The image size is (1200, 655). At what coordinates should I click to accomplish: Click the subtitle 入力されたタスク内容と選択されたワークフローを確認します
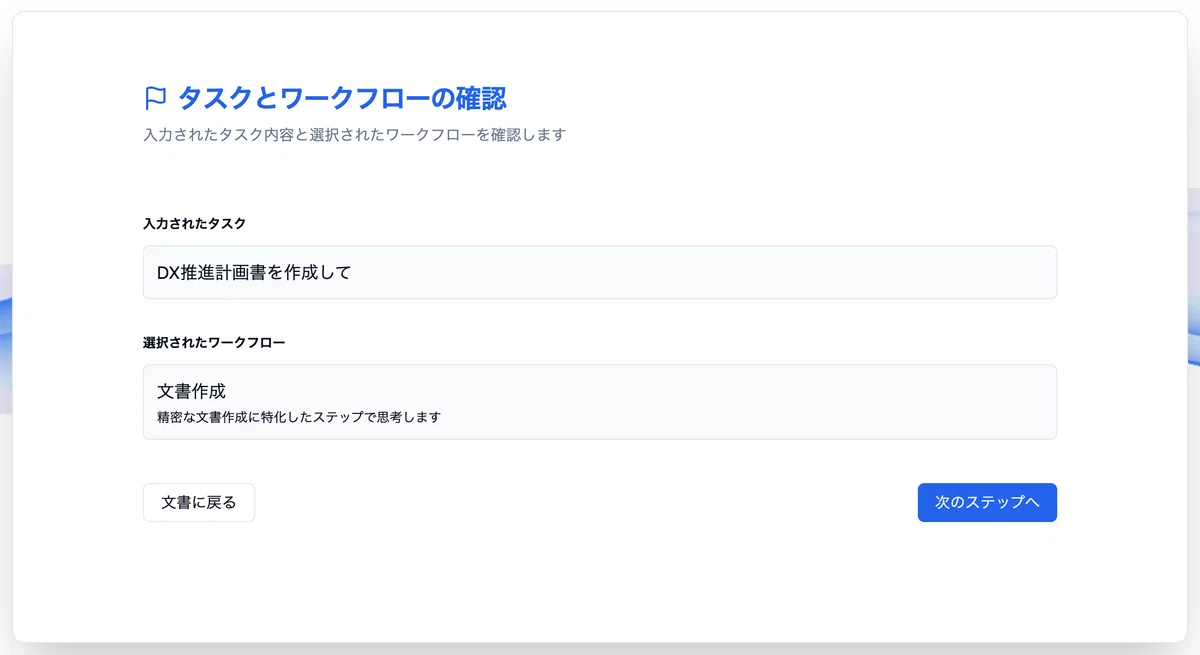point(355,134)
